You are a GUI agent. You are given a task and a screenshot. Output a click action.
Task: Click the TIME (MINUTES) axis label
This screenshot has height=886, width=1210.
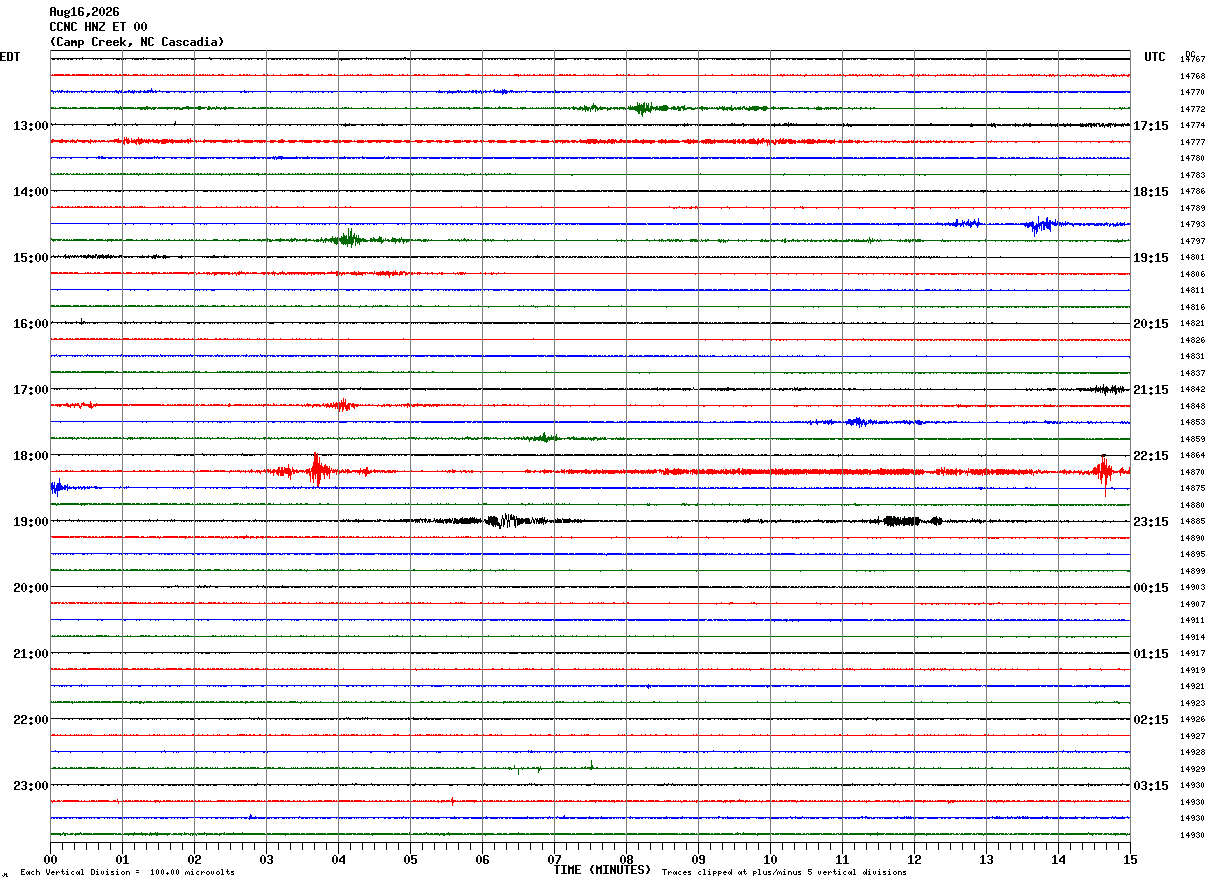pyautogui.click(x=602, y=870)
